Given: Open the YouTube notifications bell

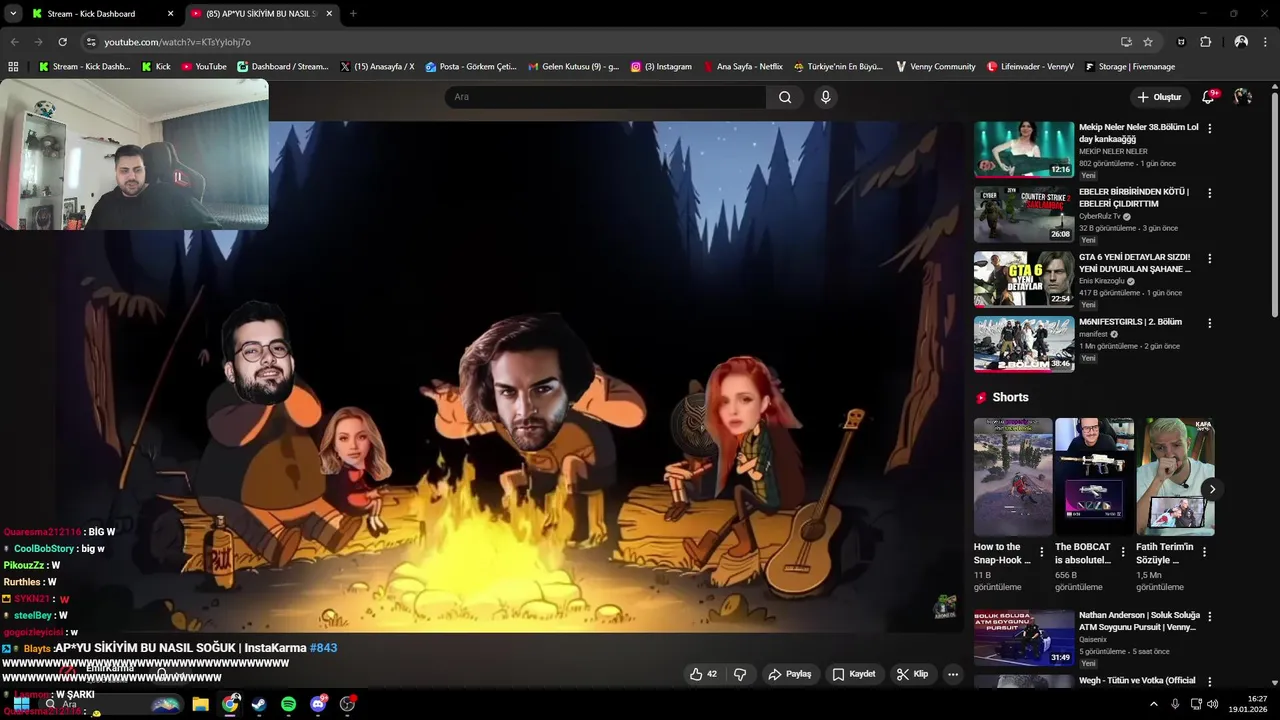Looking at the screenshot, I should [x=1208, y=97].
